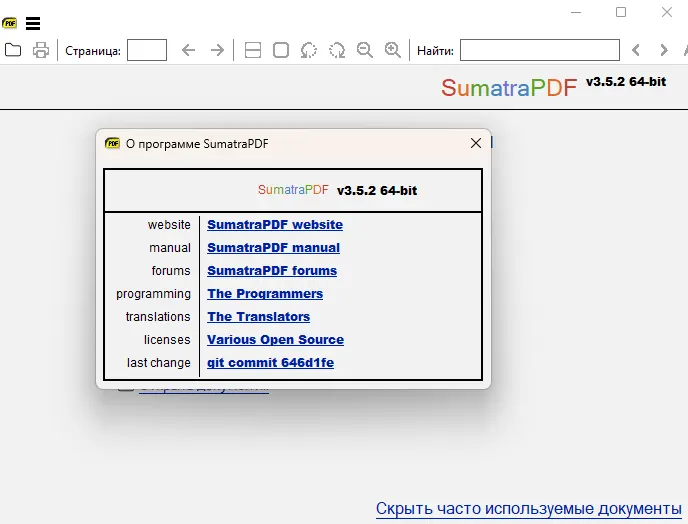
Task: Minimize the SumatraPDF window
Action: (x=576, y=12)
